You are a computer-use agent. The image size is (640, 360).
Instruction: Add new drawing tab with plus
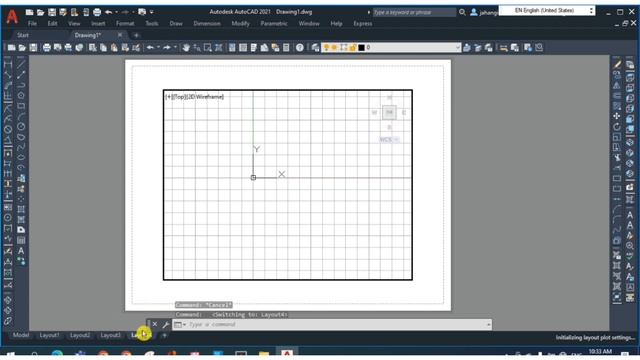pos(136,36)
